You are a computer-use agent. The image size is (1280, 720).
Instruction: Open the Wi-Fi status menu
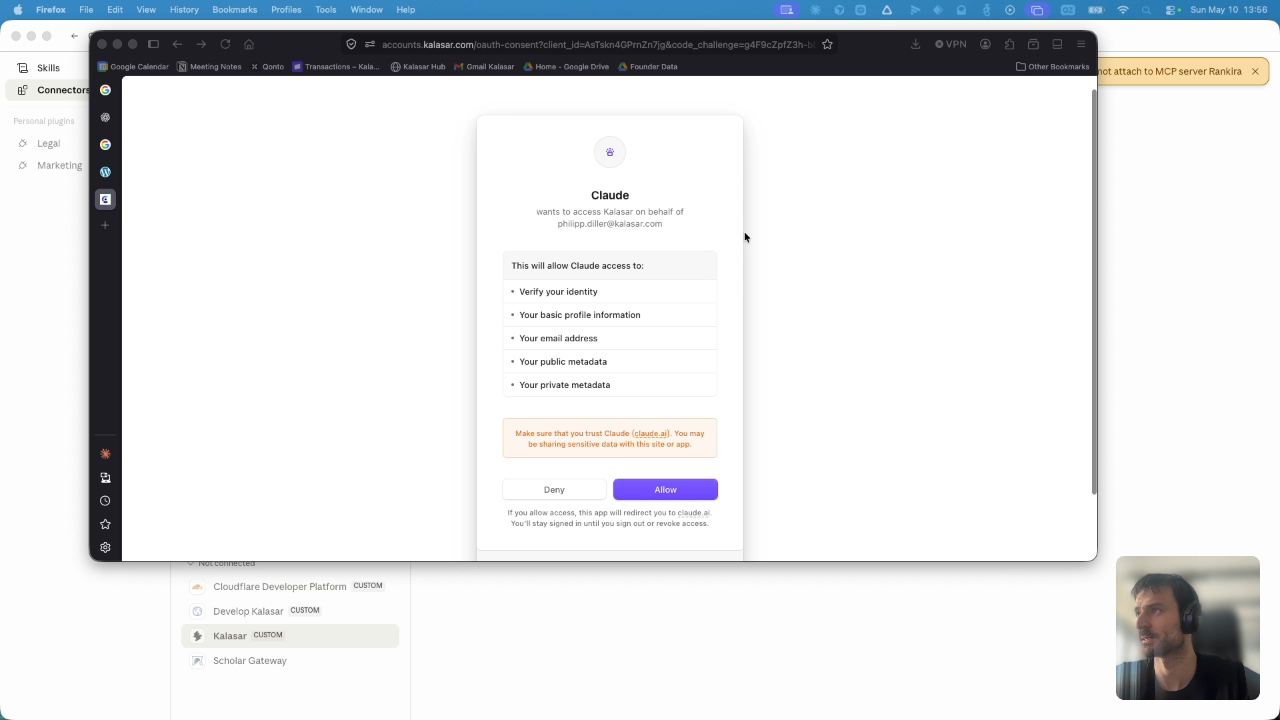pos(1123,10)
